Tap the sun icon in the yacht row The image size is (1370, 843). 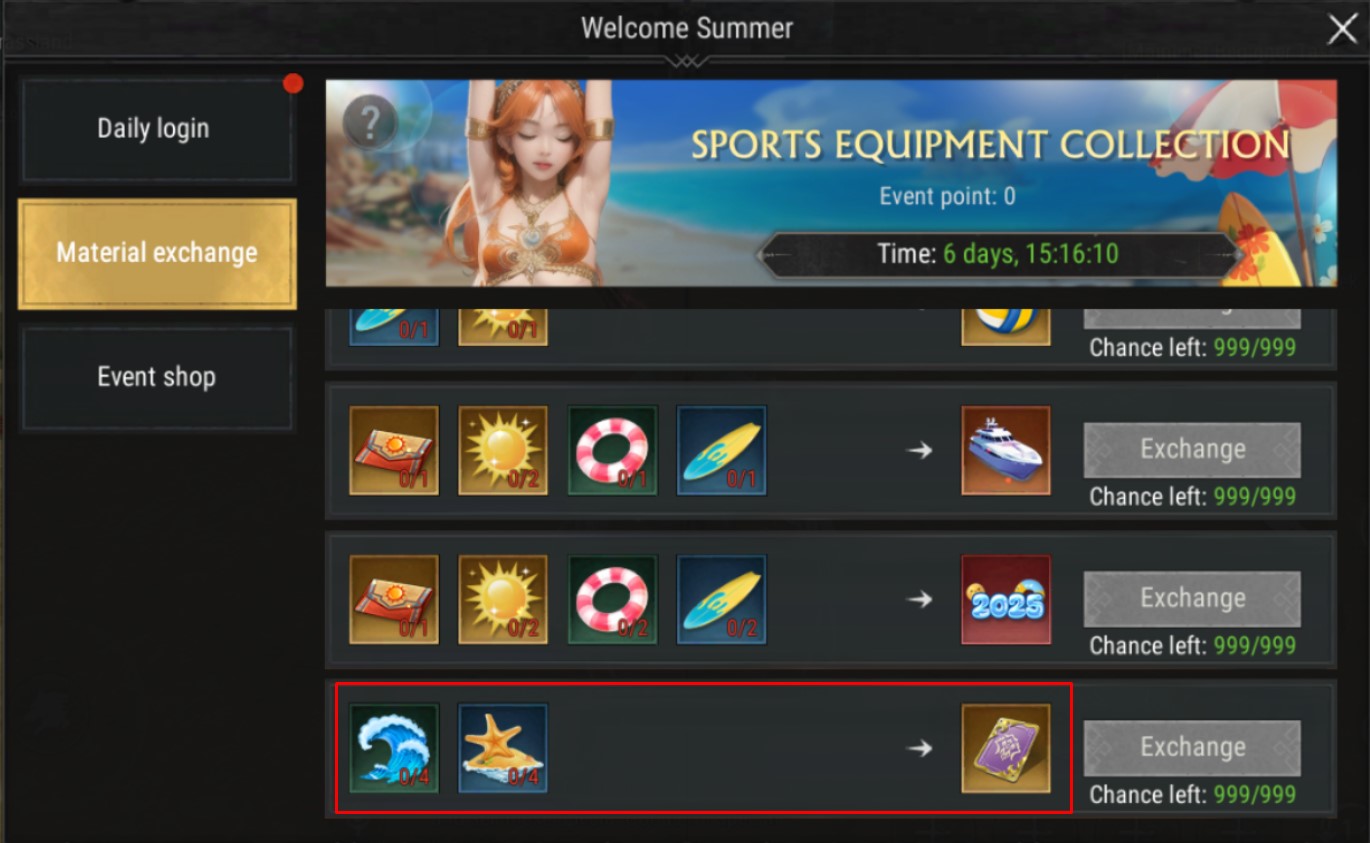coord(503,450)
